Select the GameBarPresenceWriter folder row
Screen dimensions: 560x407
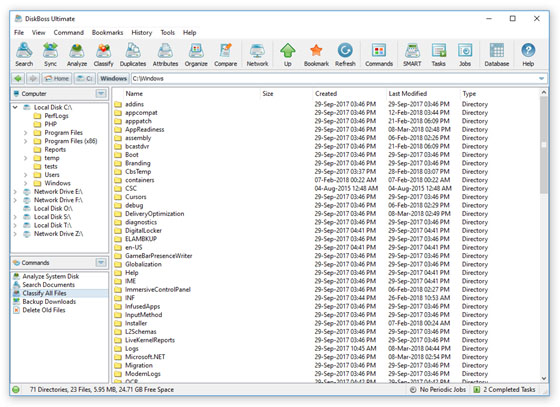(x=159, y=256)
